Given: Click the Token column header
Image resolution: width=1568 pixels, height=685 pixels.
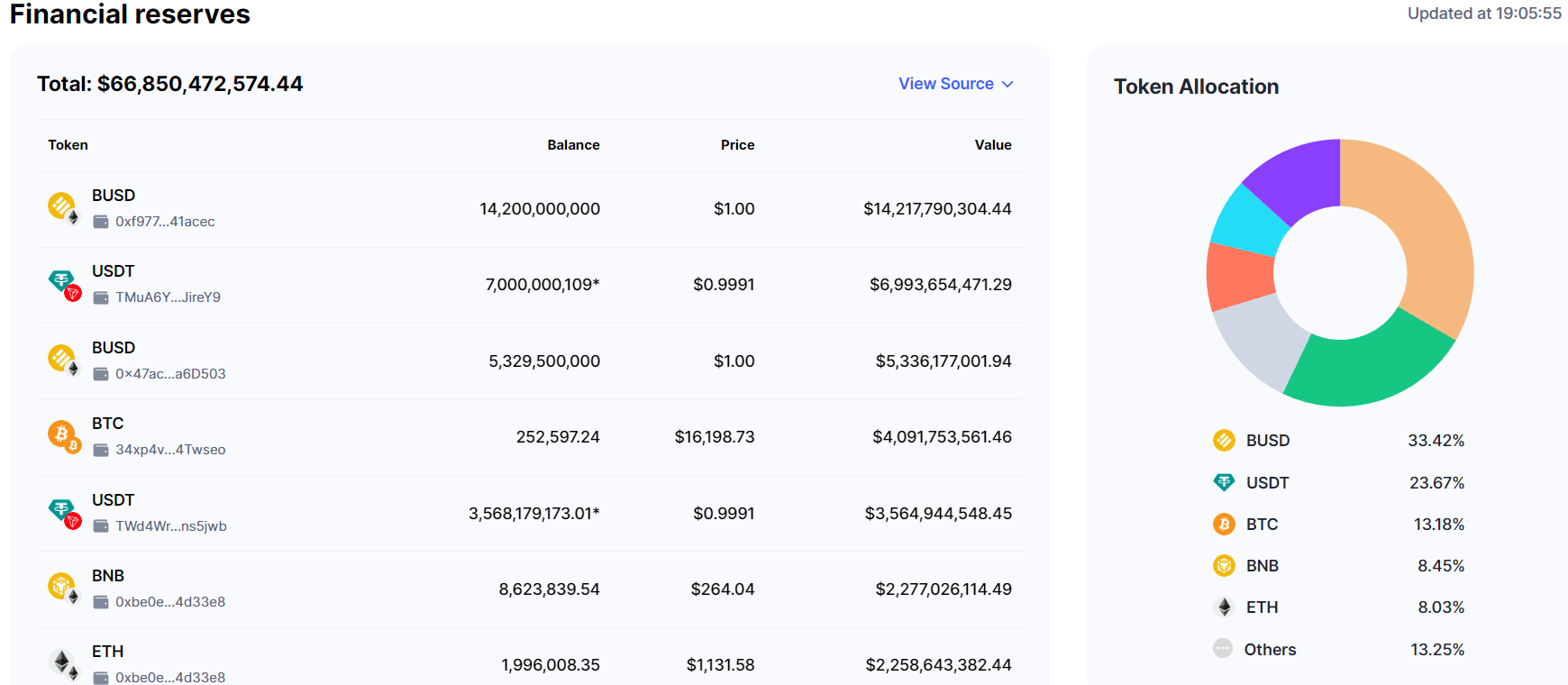Looking at the screenshot, I should pyautogui.click(x=68, y=145).
